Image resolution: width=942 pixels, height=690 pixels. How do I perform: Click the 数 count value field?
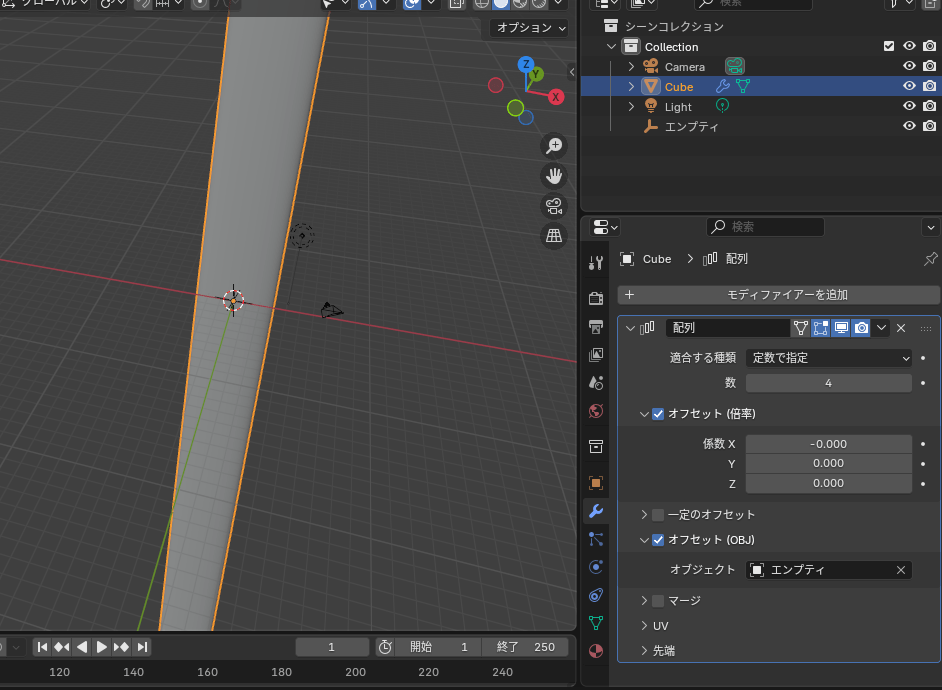coord(829,383)
